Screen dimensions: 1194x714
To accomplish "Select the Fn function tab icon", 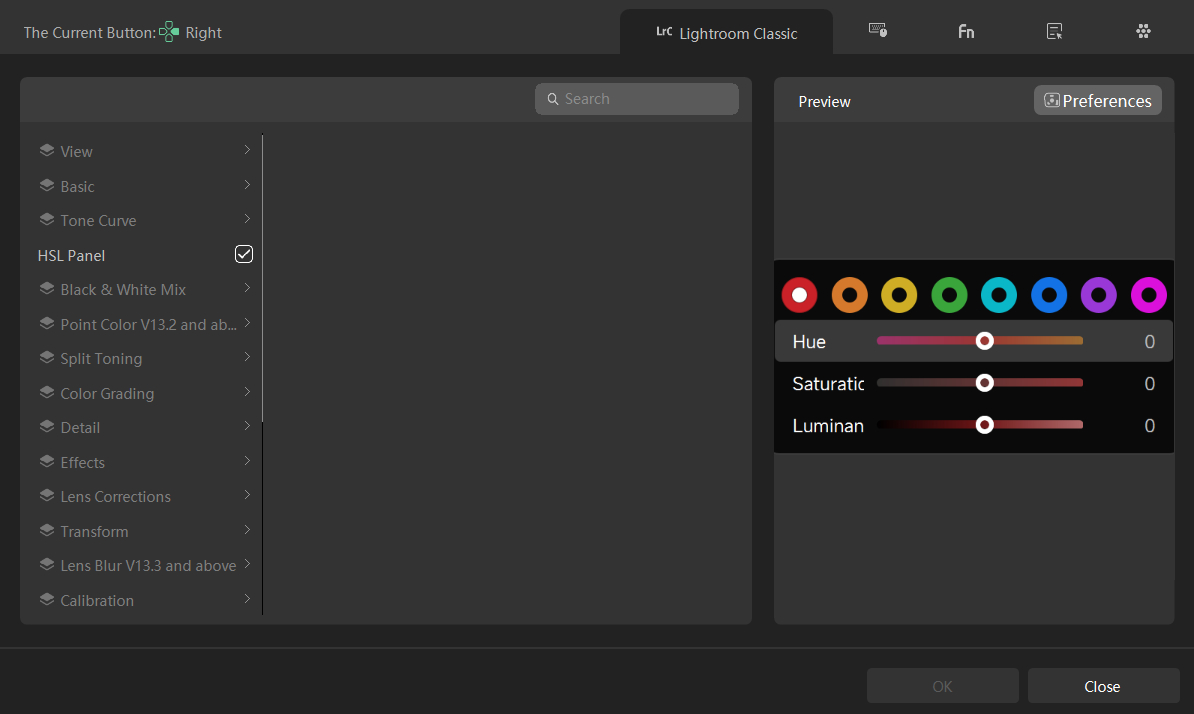I will pyautogui.click(x=966, y=31).
